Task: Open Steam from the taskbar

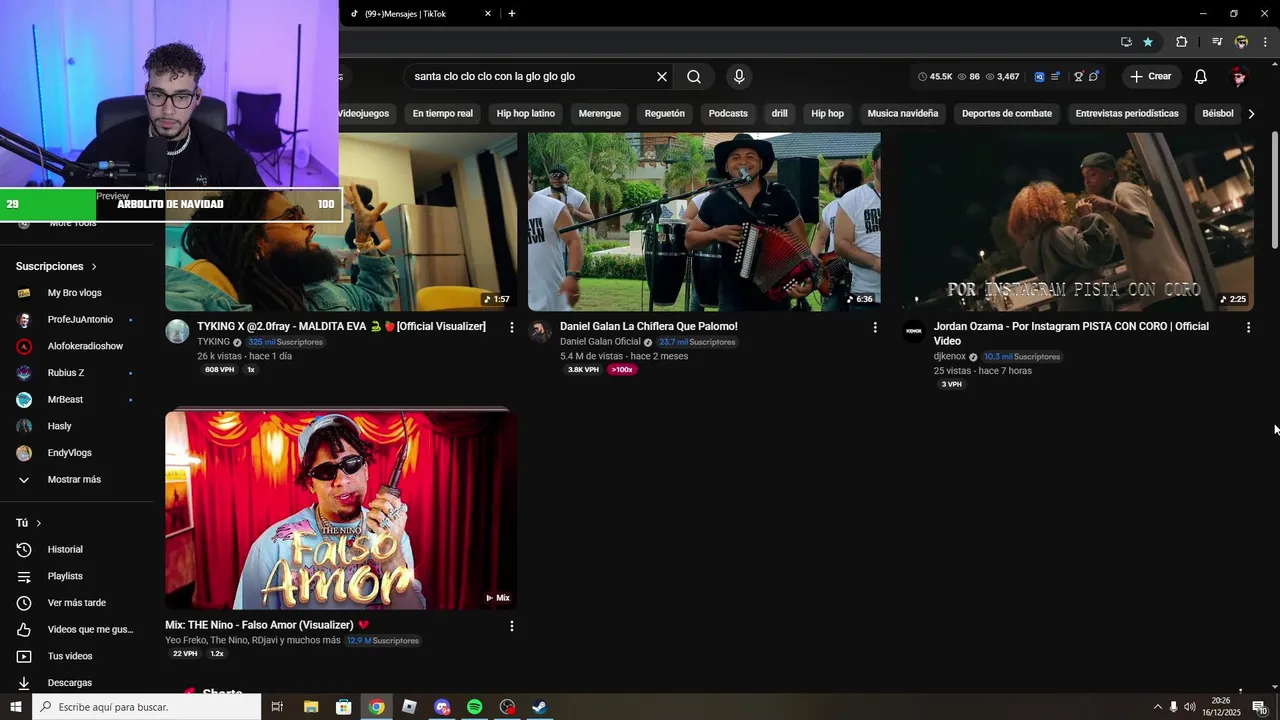Action: [539, 707]
